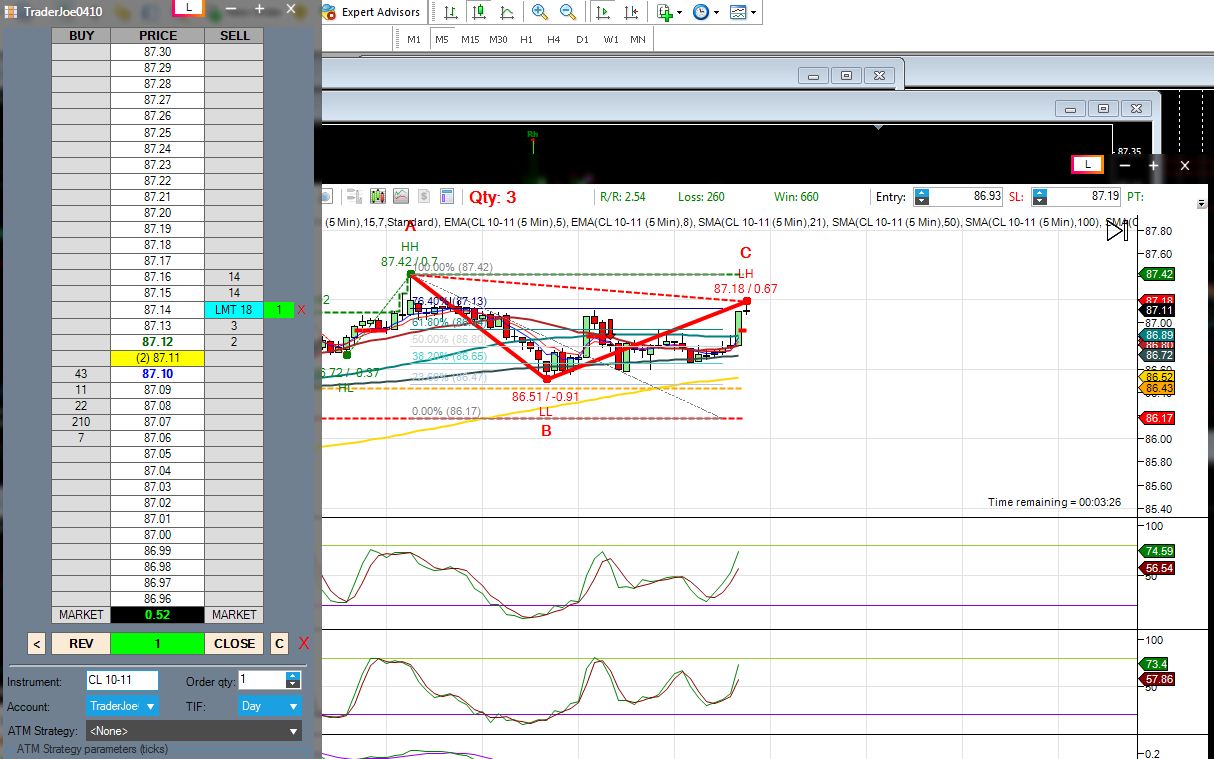Click the chart trader bars icon in chart toolbar
The width and height of the screenshot is (1214, 759).
coord(354,196)
